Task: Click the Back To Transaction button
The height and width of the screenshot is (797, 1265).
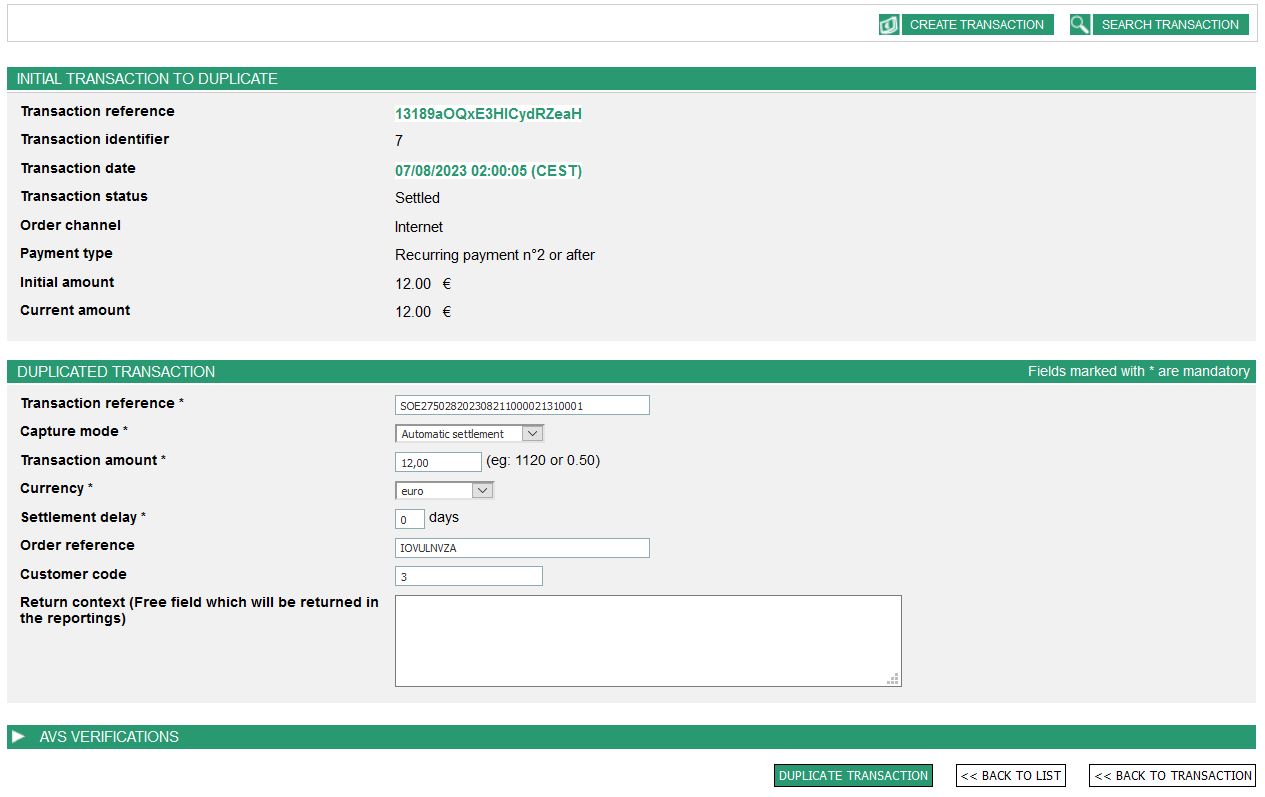Action: click(1172, 775)
